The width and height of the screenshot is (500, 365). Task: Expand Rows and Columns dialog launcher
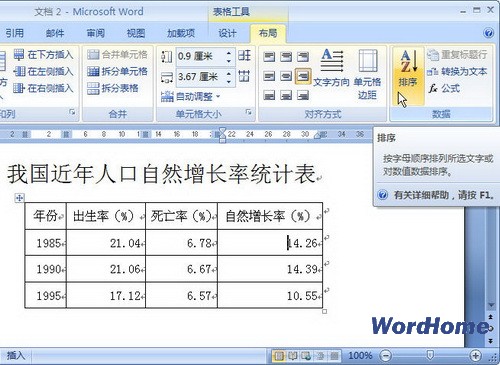(x=72, y=112)
